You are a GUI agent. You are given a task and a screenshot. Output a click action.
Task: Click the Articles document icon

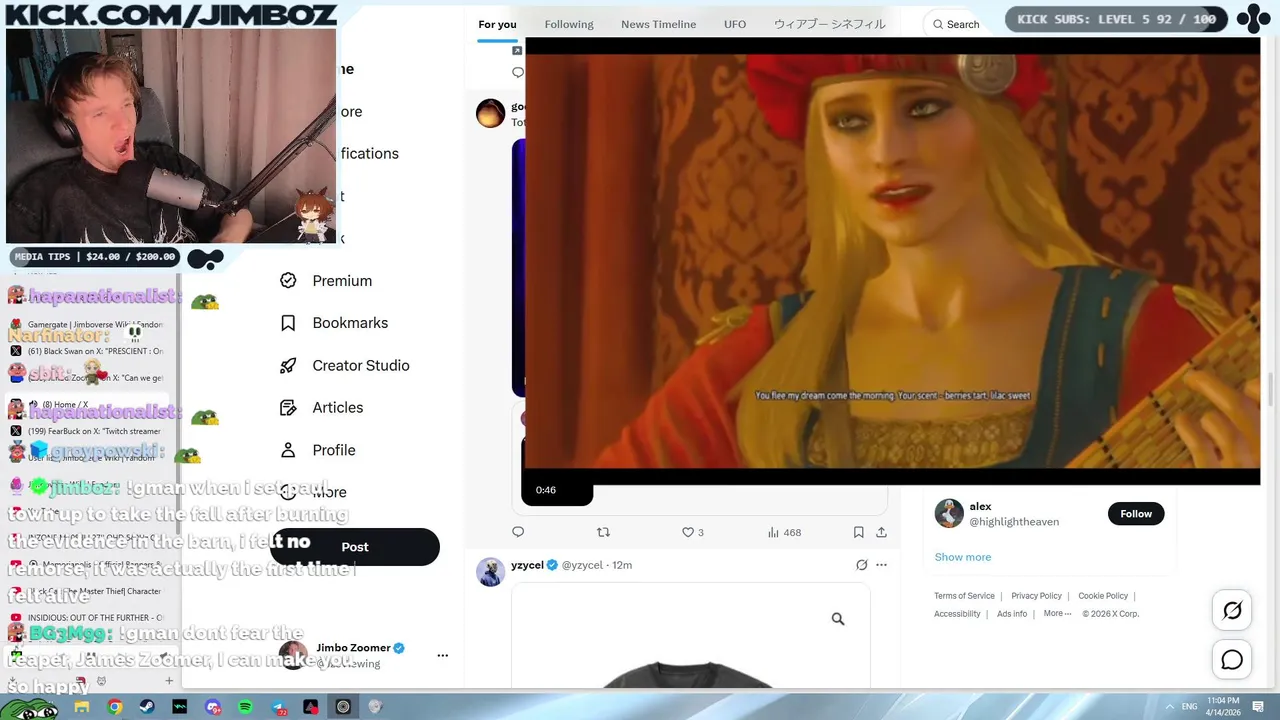288,408
